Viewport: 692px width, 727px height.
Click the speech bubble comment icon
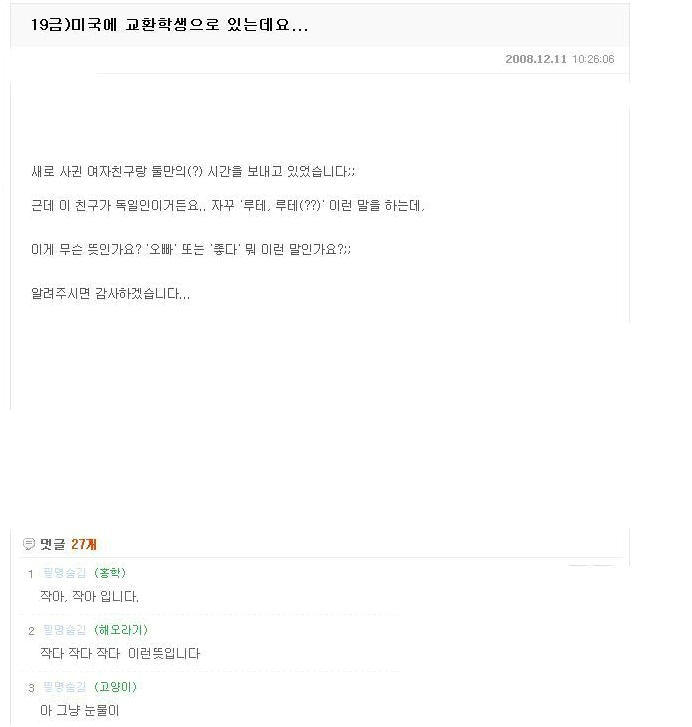[29, 543]
